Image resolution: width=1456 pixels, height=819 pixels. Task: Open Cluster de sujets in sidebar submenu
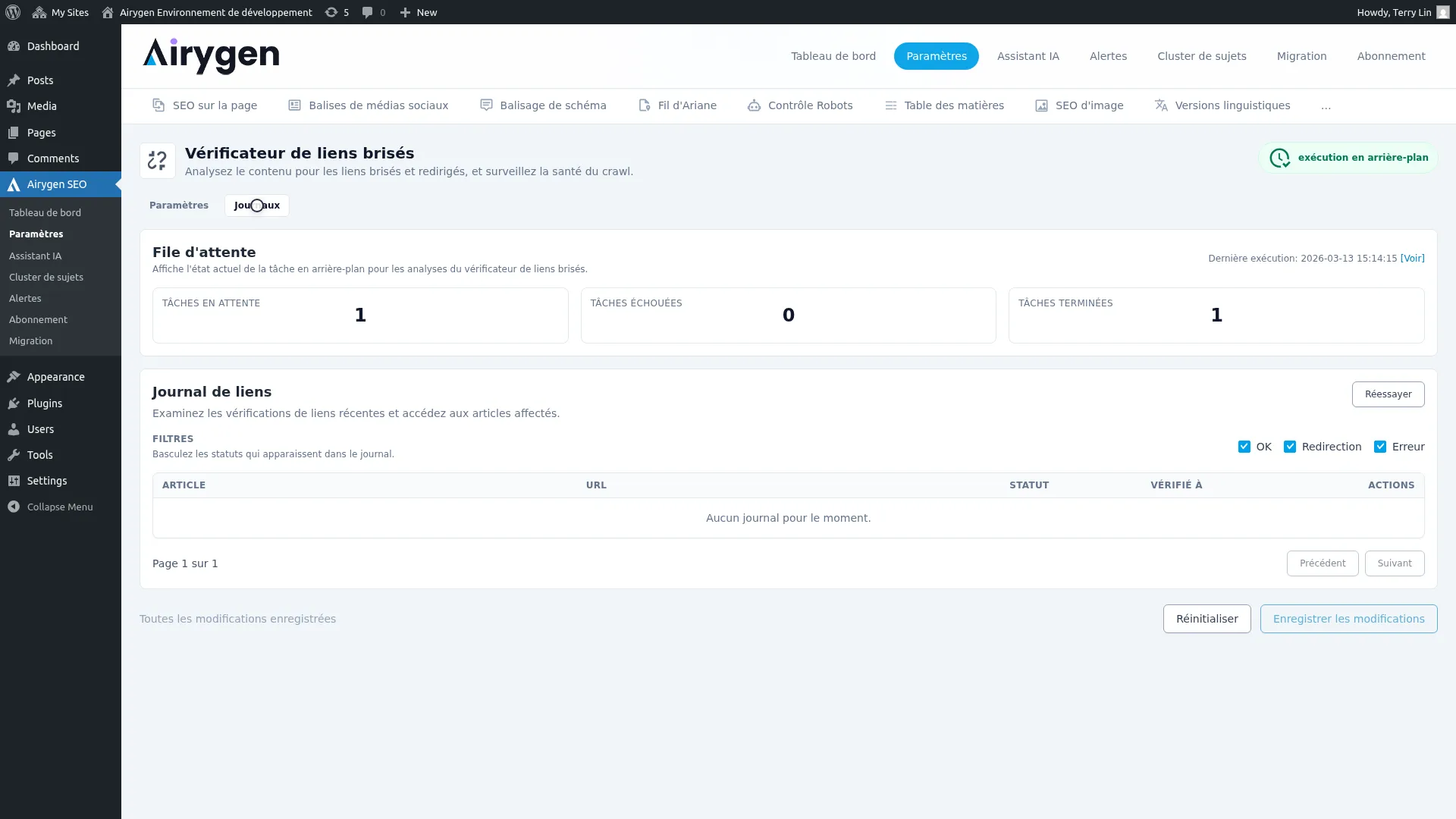pyautogui.click(x=46, y=278)
